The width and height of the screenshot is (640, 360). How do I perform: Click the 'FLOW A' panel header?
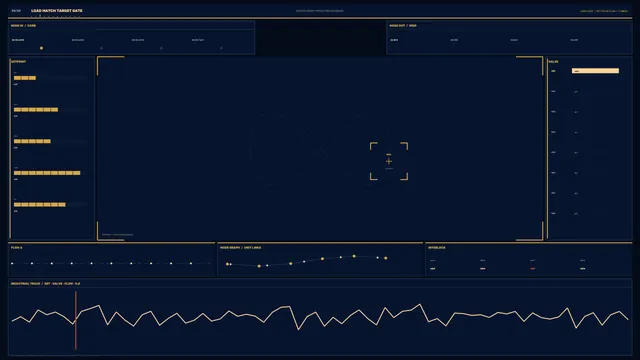[x=17, y=248]
